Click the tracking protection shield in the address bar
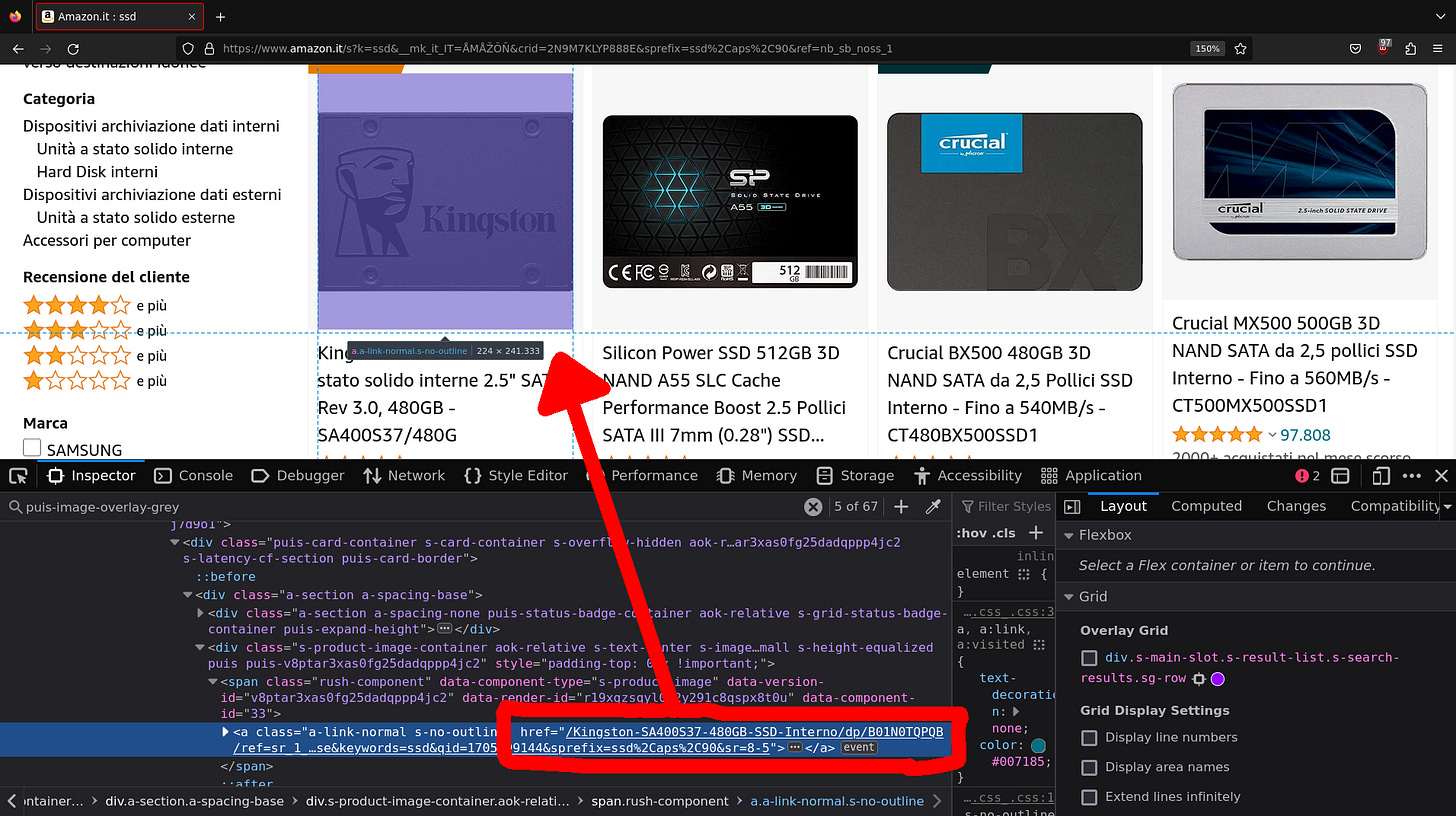This screenshot has height=816, width=1456. (189, 48)
